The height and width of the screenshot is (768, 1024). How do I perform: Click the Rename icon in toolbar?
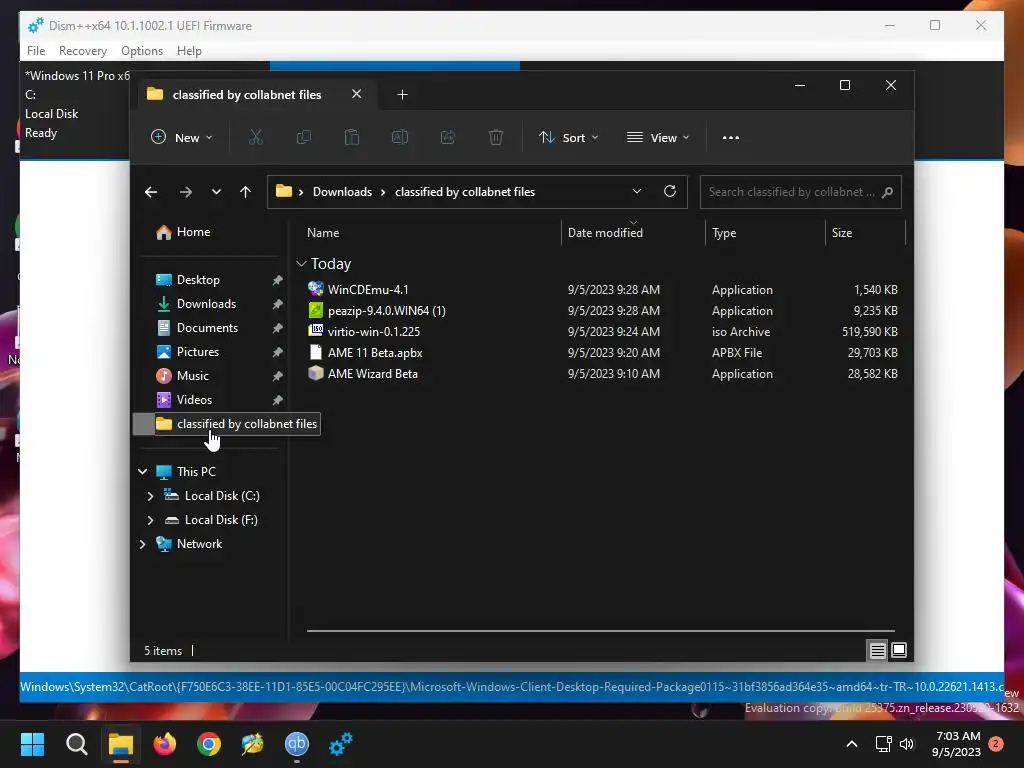tap(400, 137)
